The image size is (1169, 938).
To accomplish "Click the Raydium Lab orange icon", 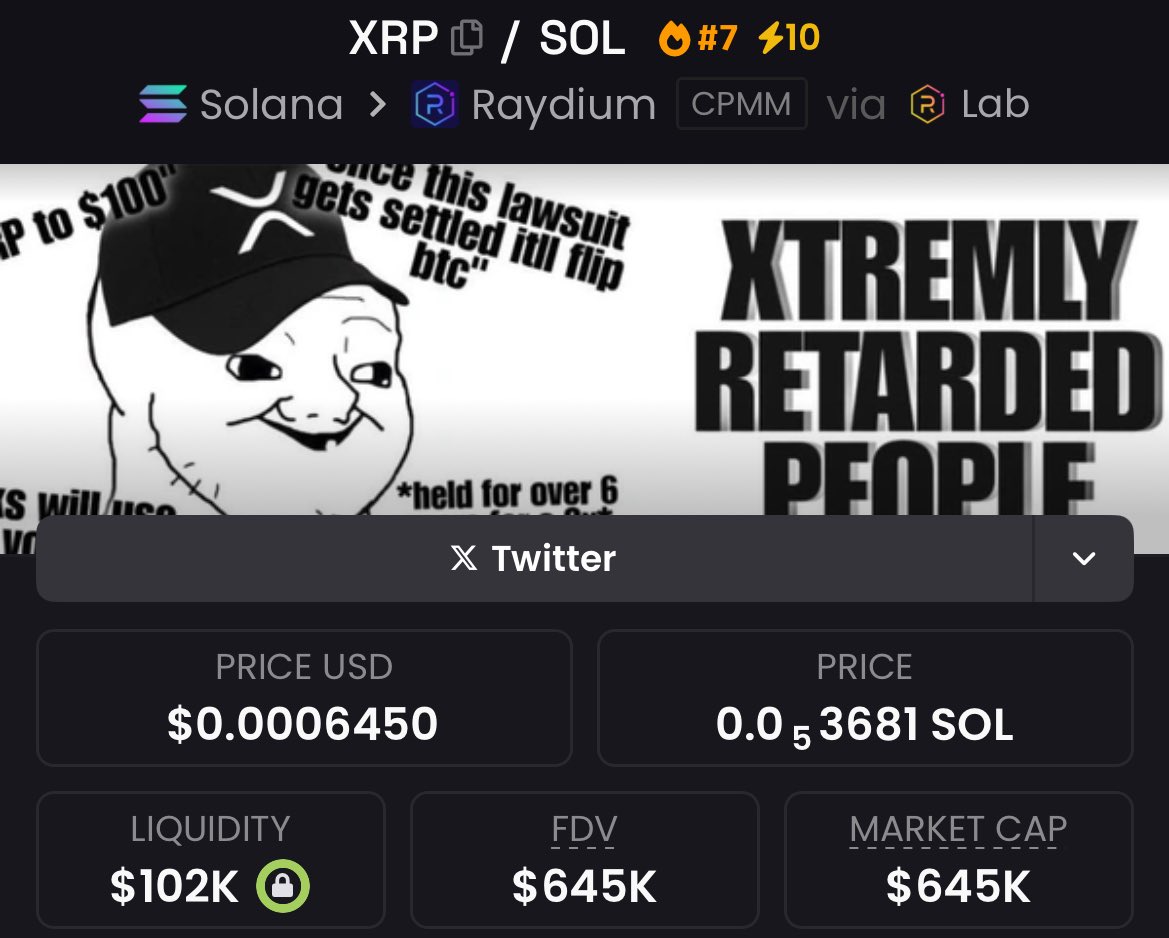I will pyautogui.click(x=927, y=104).
